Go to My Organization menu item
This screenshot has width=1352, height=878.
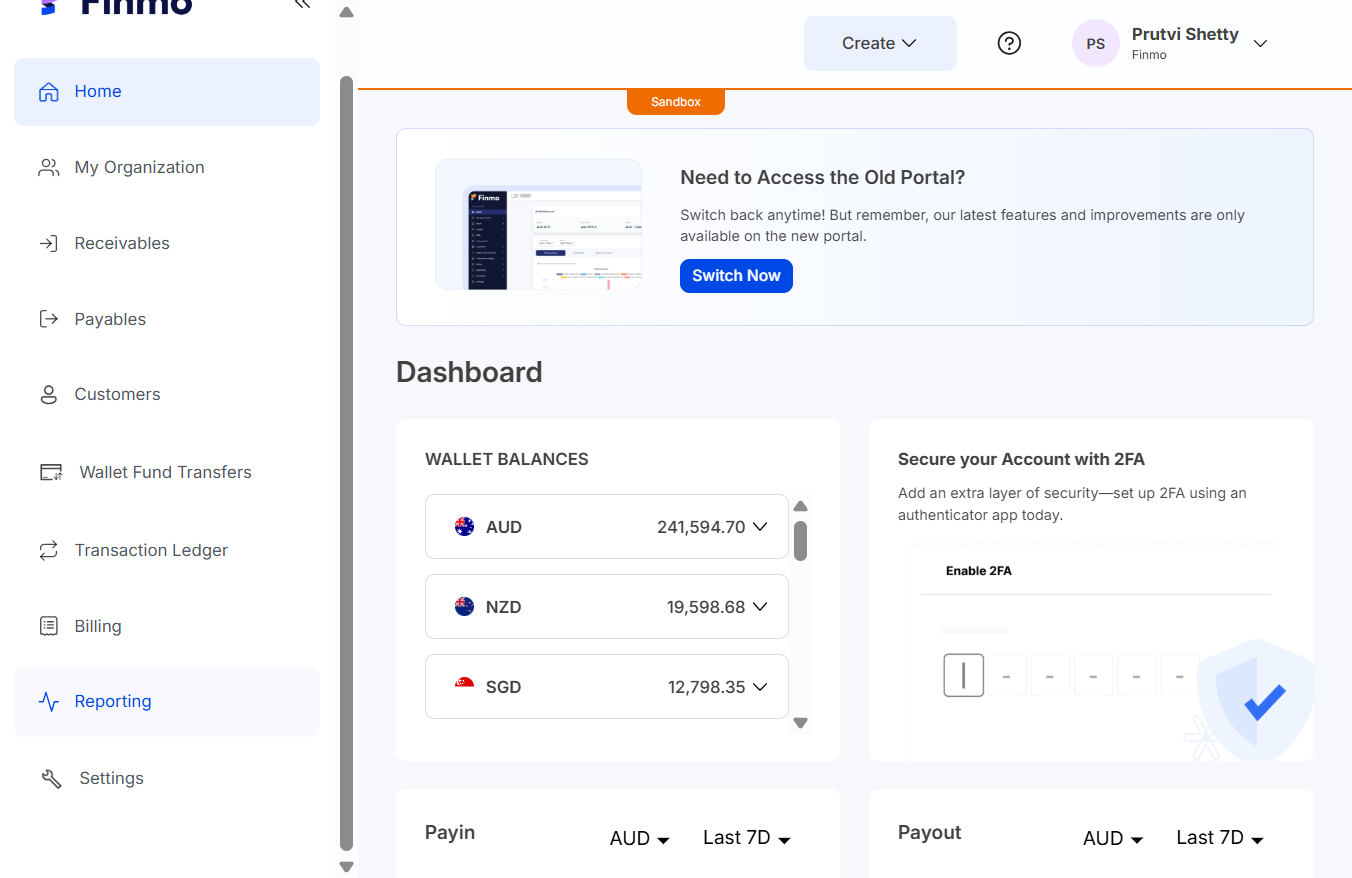pyautogui.click(x=167, y=168)
